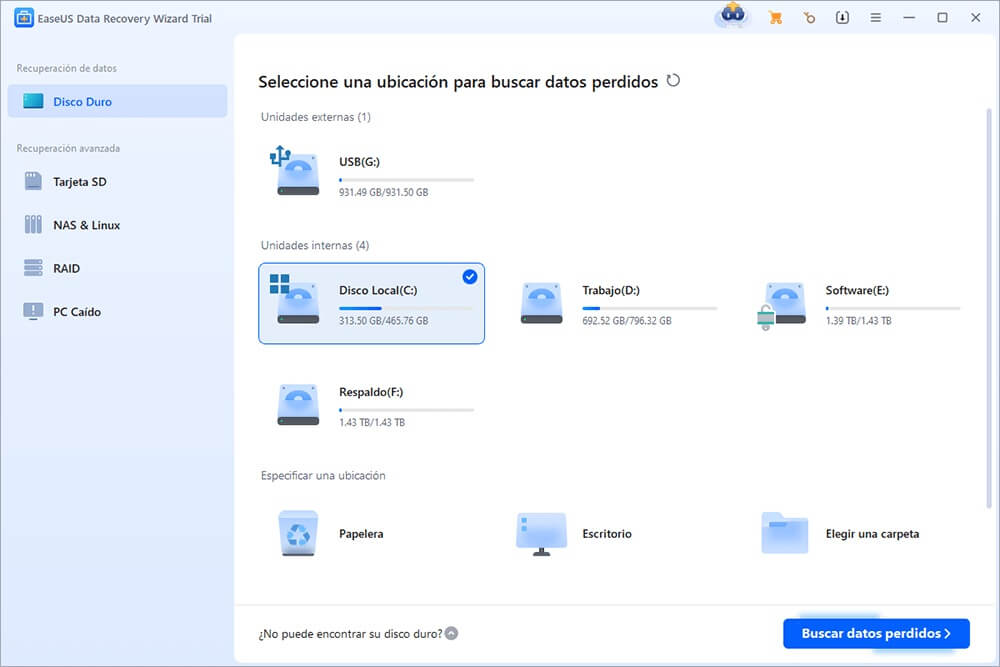Uncheck the Disco Local(C:) checkmark

(469, 277)
